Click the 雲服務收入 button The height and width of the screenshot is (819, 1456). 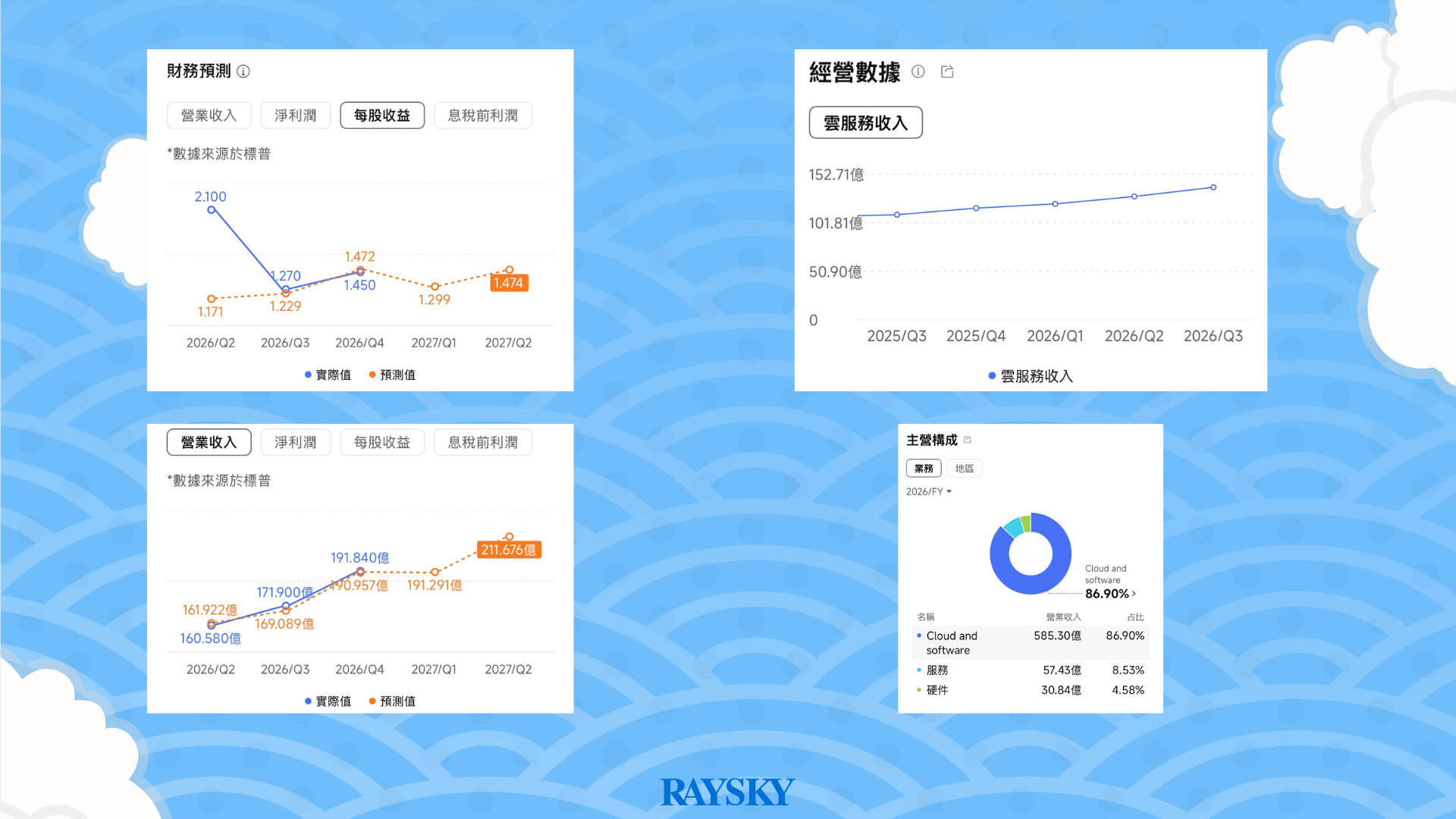coord(865,123)
